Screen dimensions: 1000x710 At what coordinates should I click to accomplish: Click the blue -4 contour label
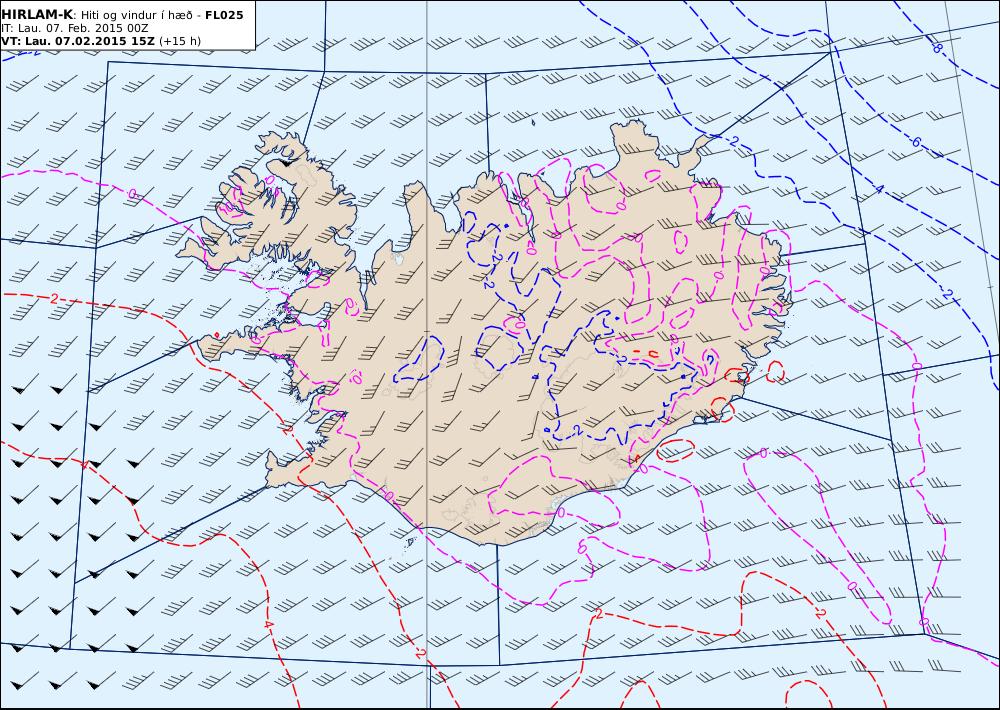[x=878, y=190]
